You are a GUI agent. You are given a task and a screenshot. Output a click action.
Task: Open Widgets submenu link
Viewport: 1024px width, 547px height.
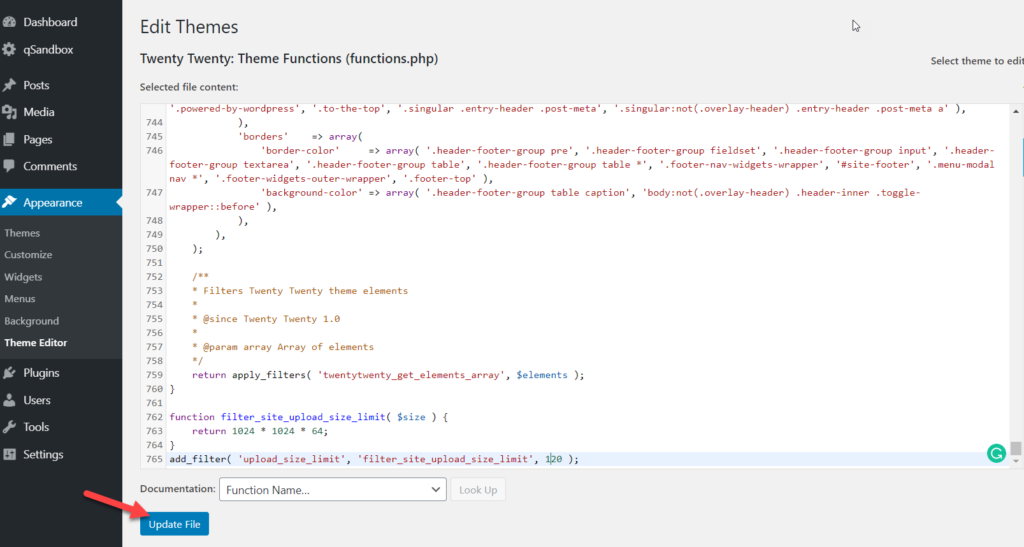coord(23,277)
